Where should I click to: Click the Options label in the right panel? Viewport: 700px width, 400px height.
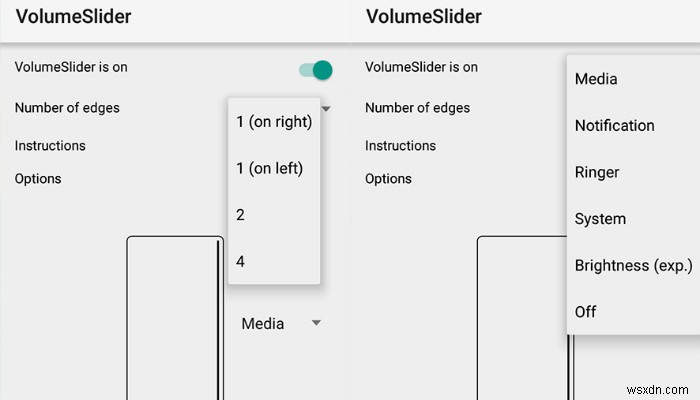[388, 179]
